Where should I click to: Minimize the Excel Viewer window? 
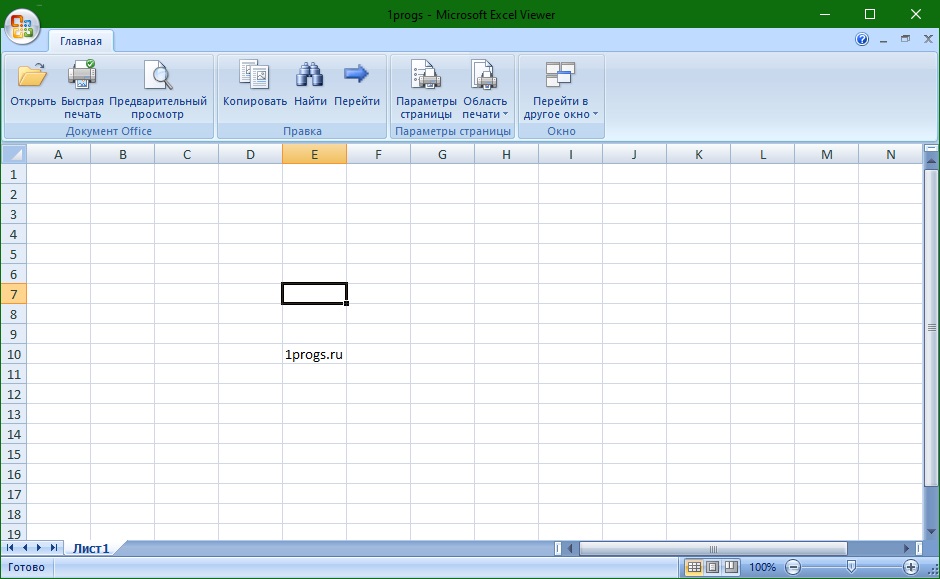point(825,14)
